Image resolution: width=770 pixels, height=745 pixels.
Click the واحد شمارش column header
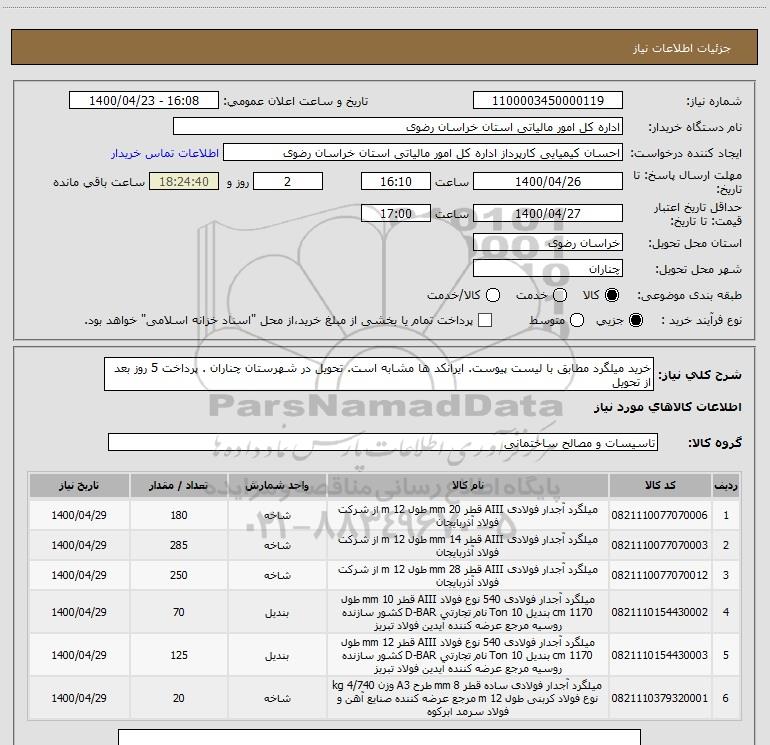(x=277, y=486)
